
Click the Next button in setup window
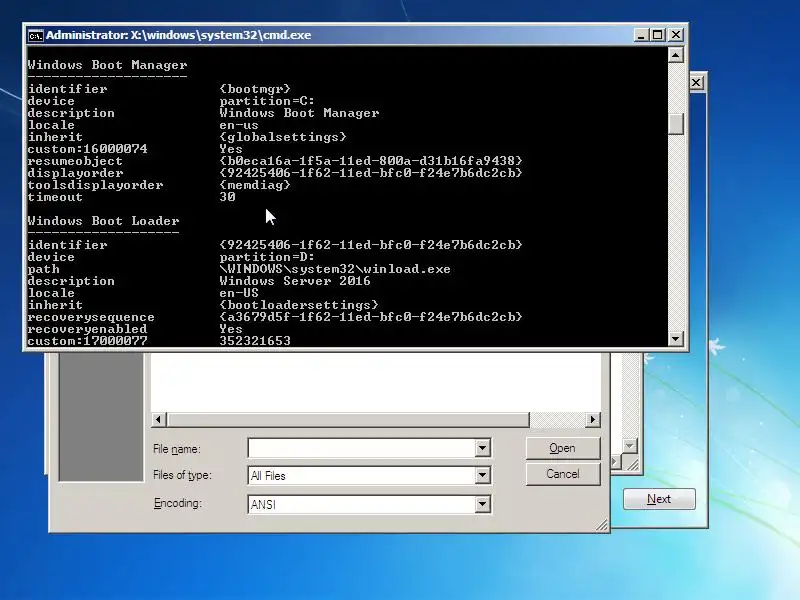point(659,499)
